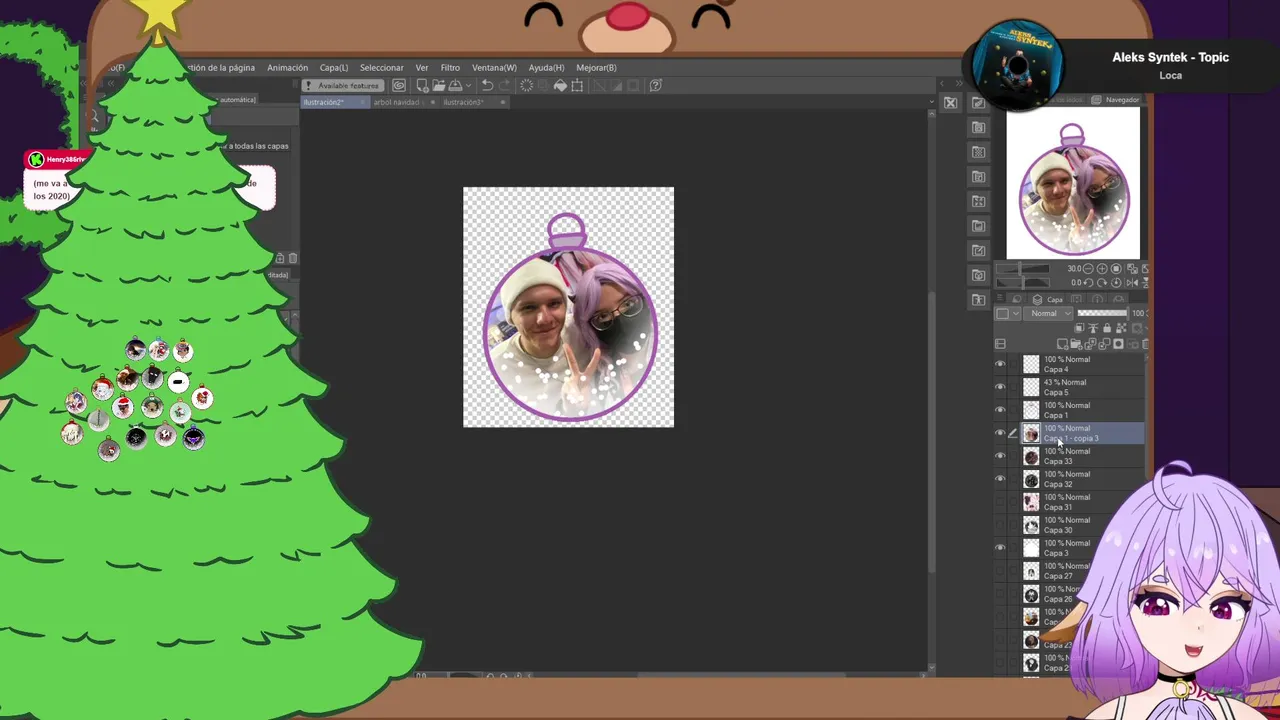Show hidden layer Capa 30 via eye box
Image resolution: width=1280 pixels, height=720 pixels.
pos(1000,525)
